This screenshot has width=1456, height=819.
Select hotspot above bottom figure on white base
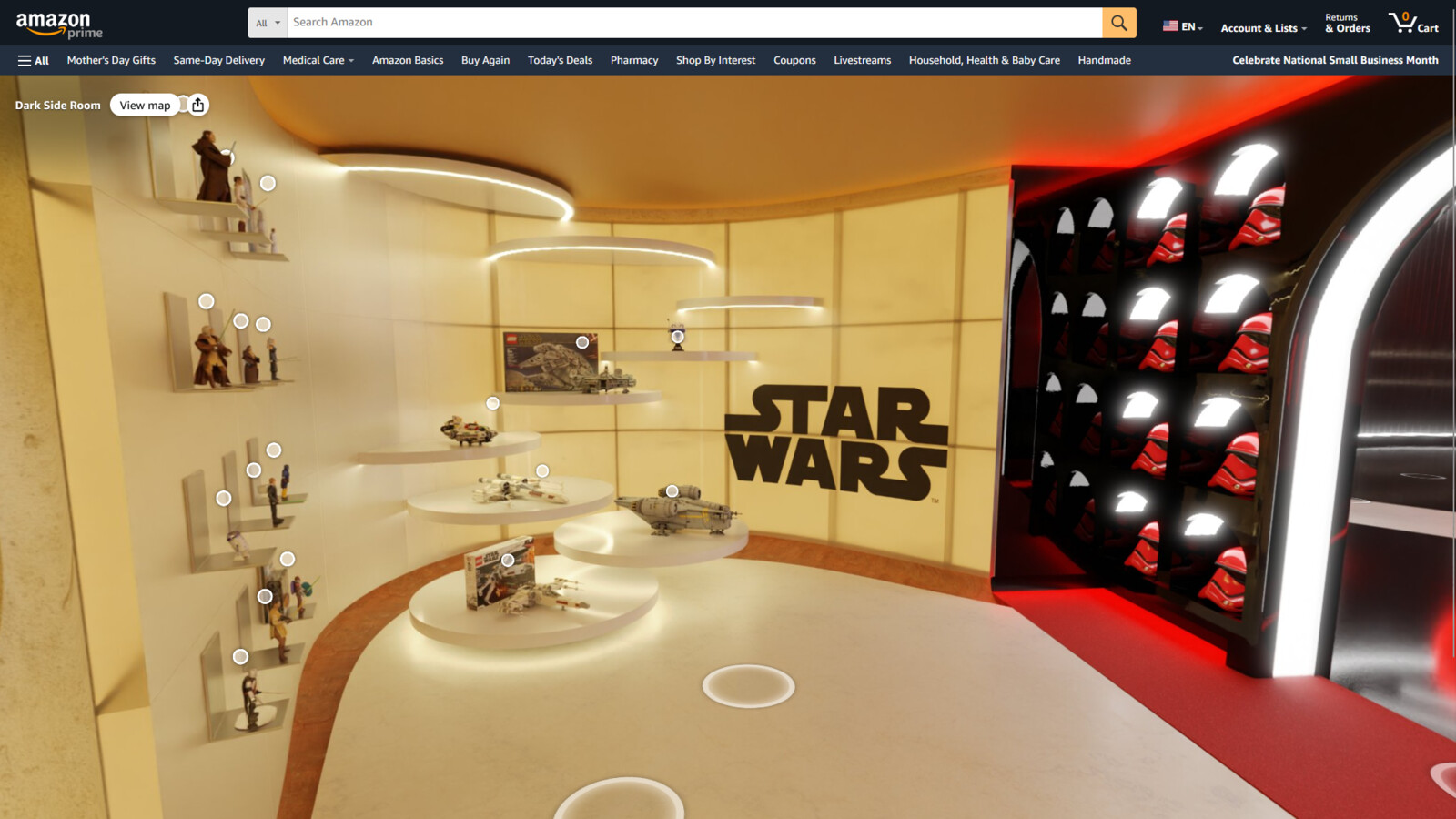point(240,656)
